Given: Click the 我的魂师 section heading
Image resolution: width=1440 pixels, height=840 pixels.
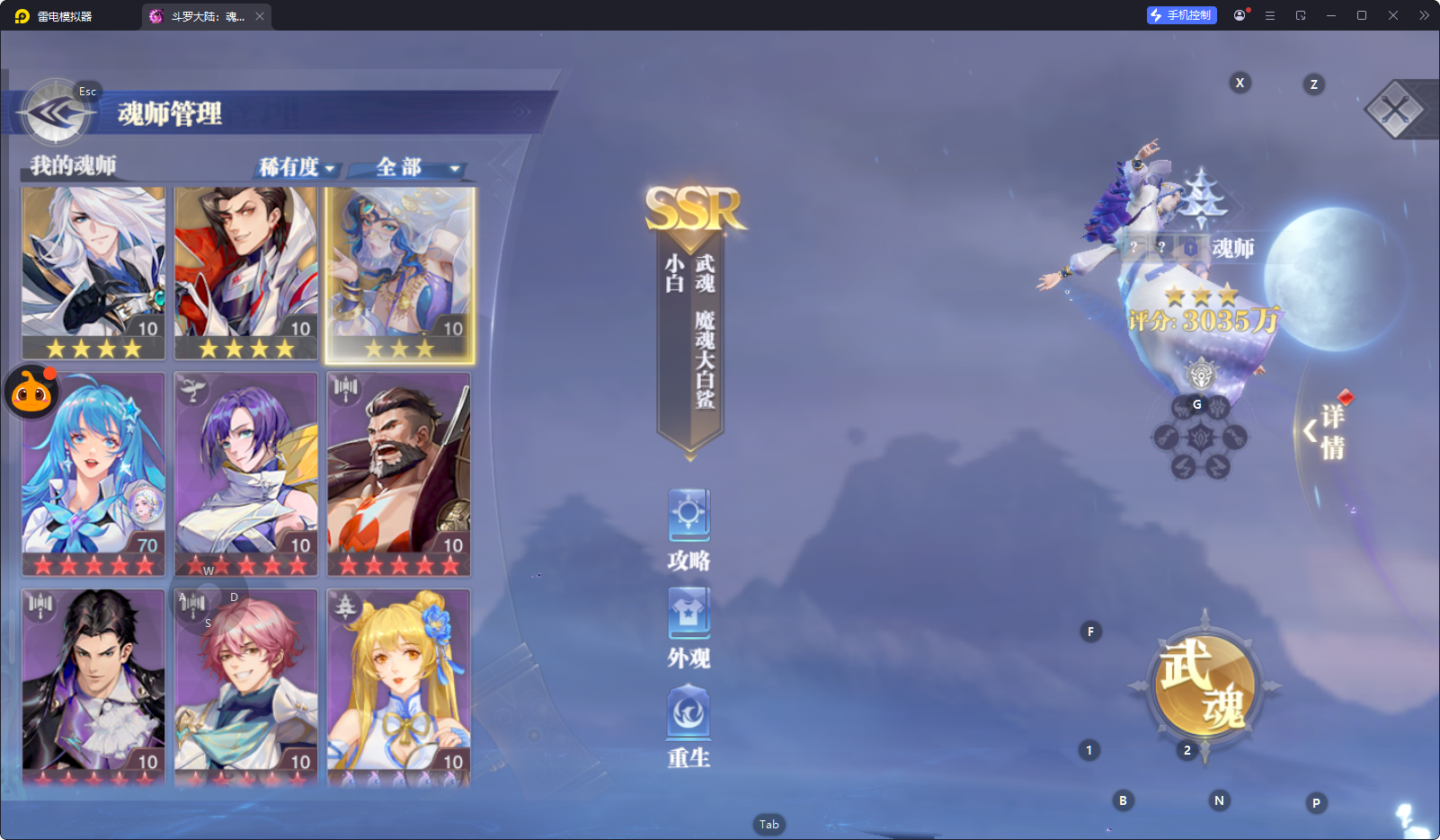Looking at the screenshot, I should (73, 165).
